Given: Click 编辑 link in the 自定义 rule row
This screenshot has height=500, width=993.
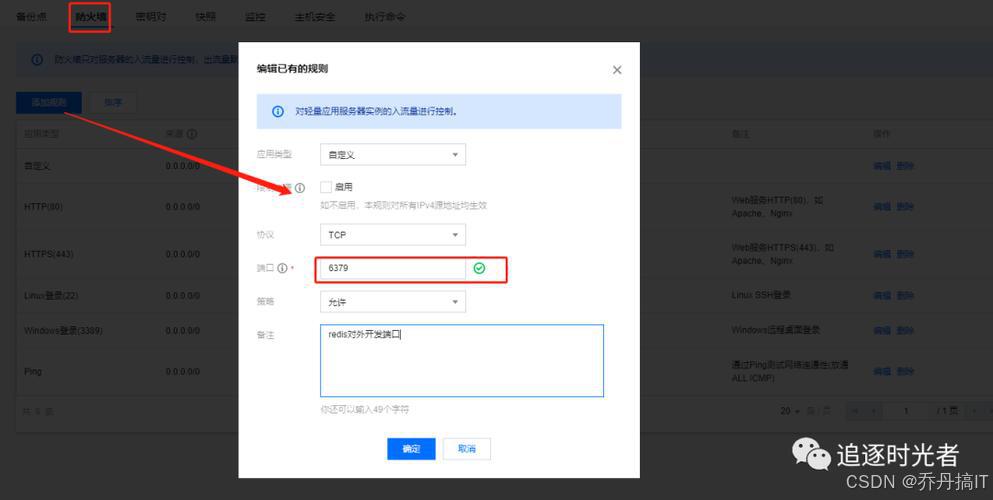Looking at the screenshot, I should pyautogui.click(x=882, y=166).
